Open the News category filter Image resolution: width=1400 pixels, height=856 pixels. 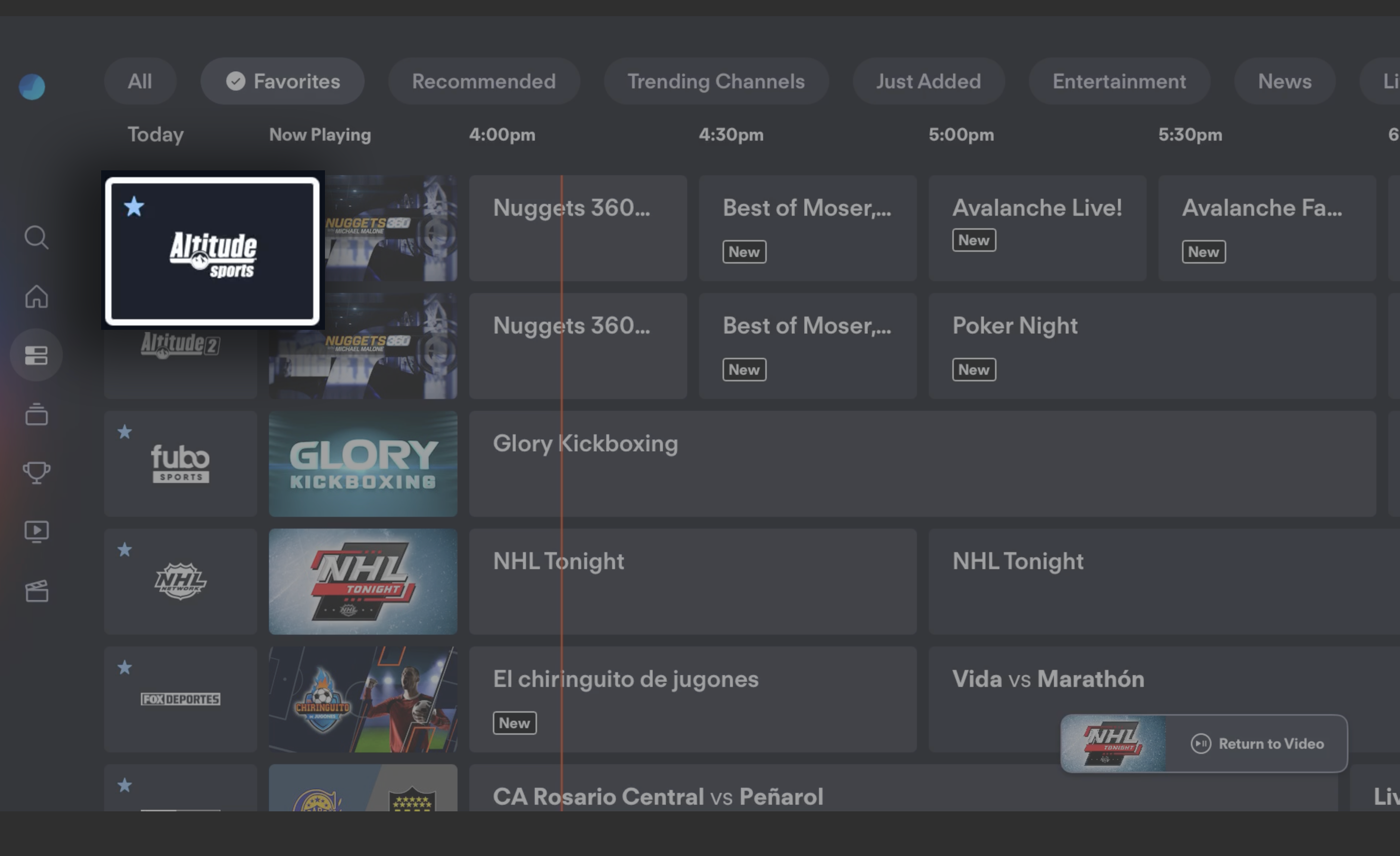[1285, 81]
